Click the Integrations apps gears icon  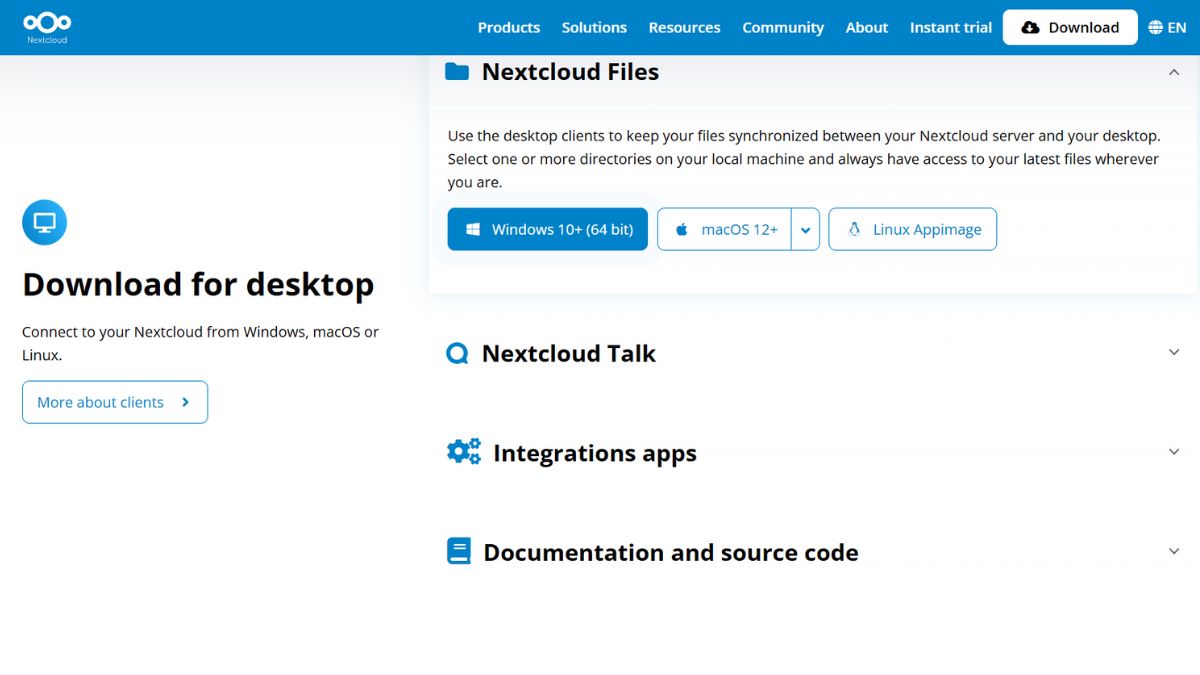click(x=463, y=452)
